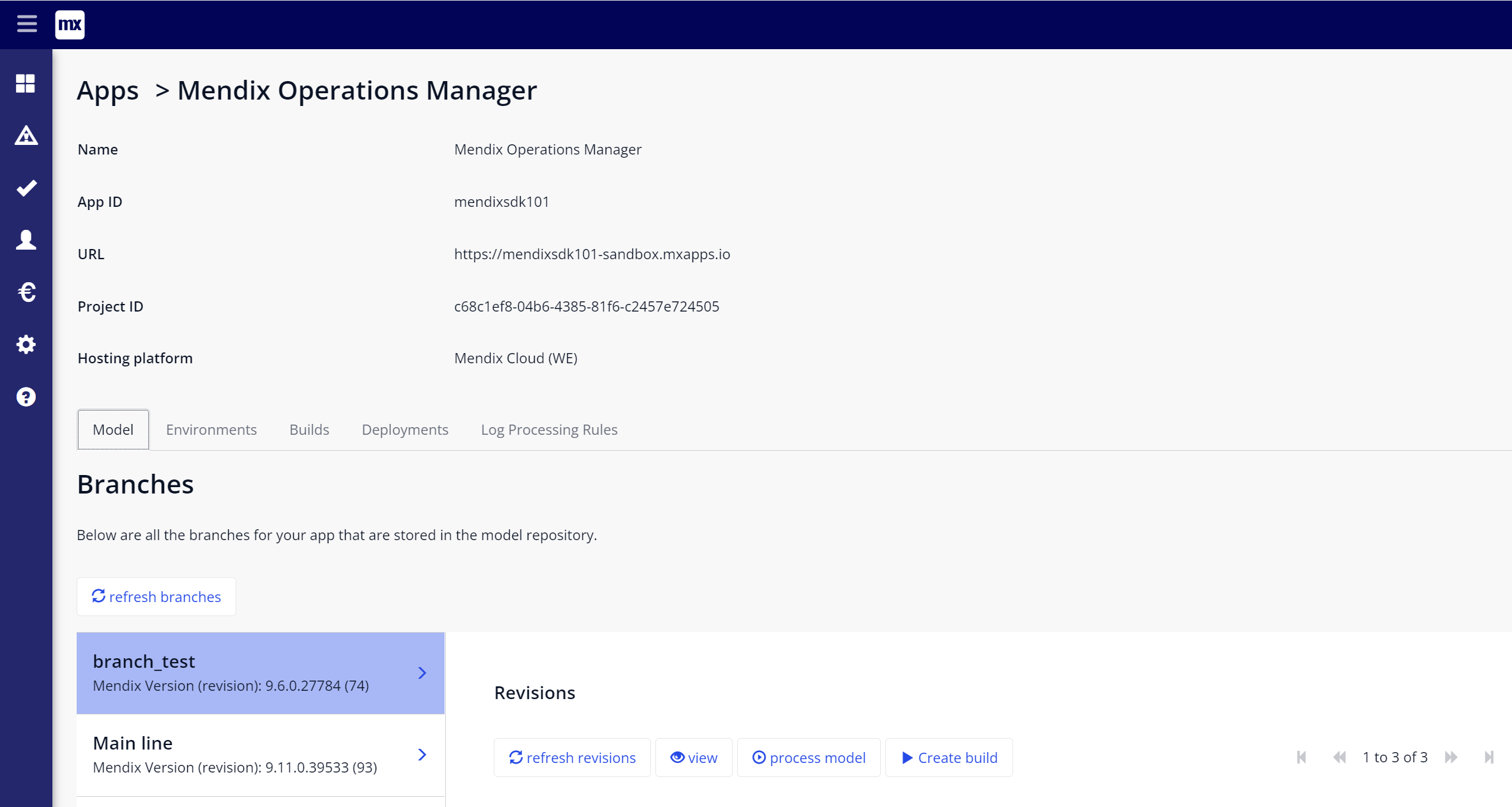Click the Revisions heading
The width and height of the screenshot is (1512, 807).
(535, 693)
